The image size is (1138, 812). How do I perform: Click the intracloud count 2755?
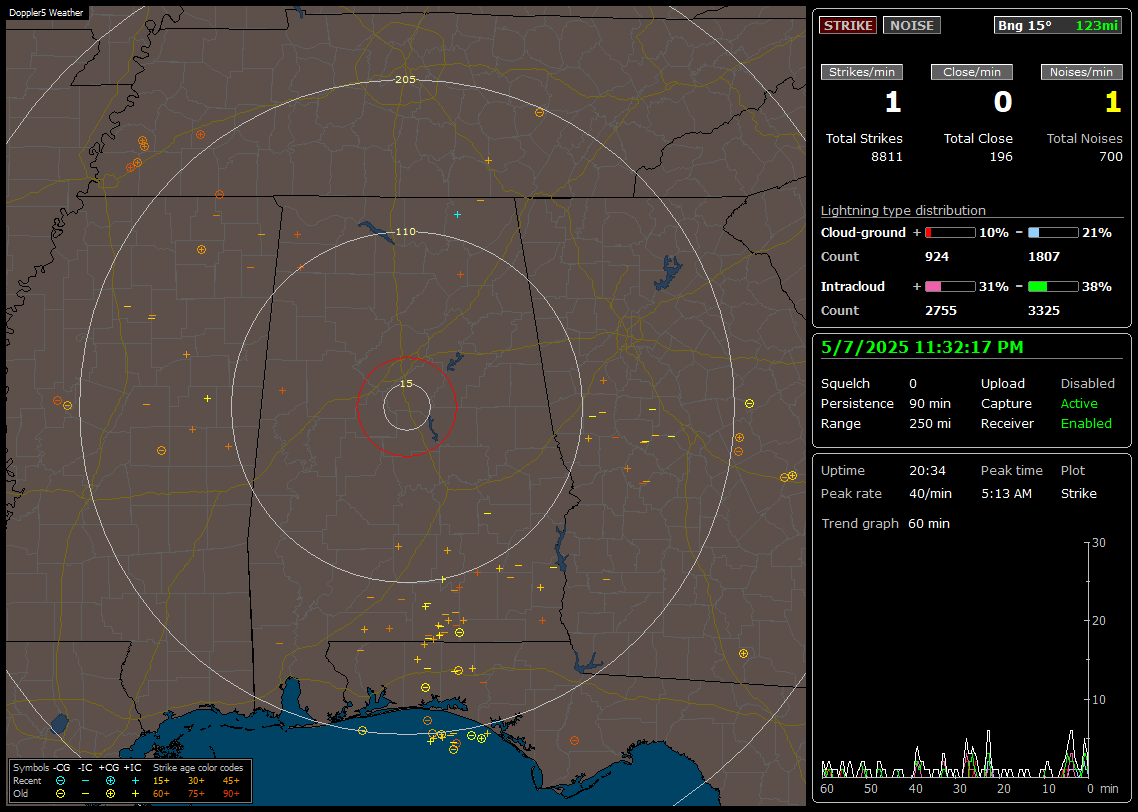[x=941, y=311]
